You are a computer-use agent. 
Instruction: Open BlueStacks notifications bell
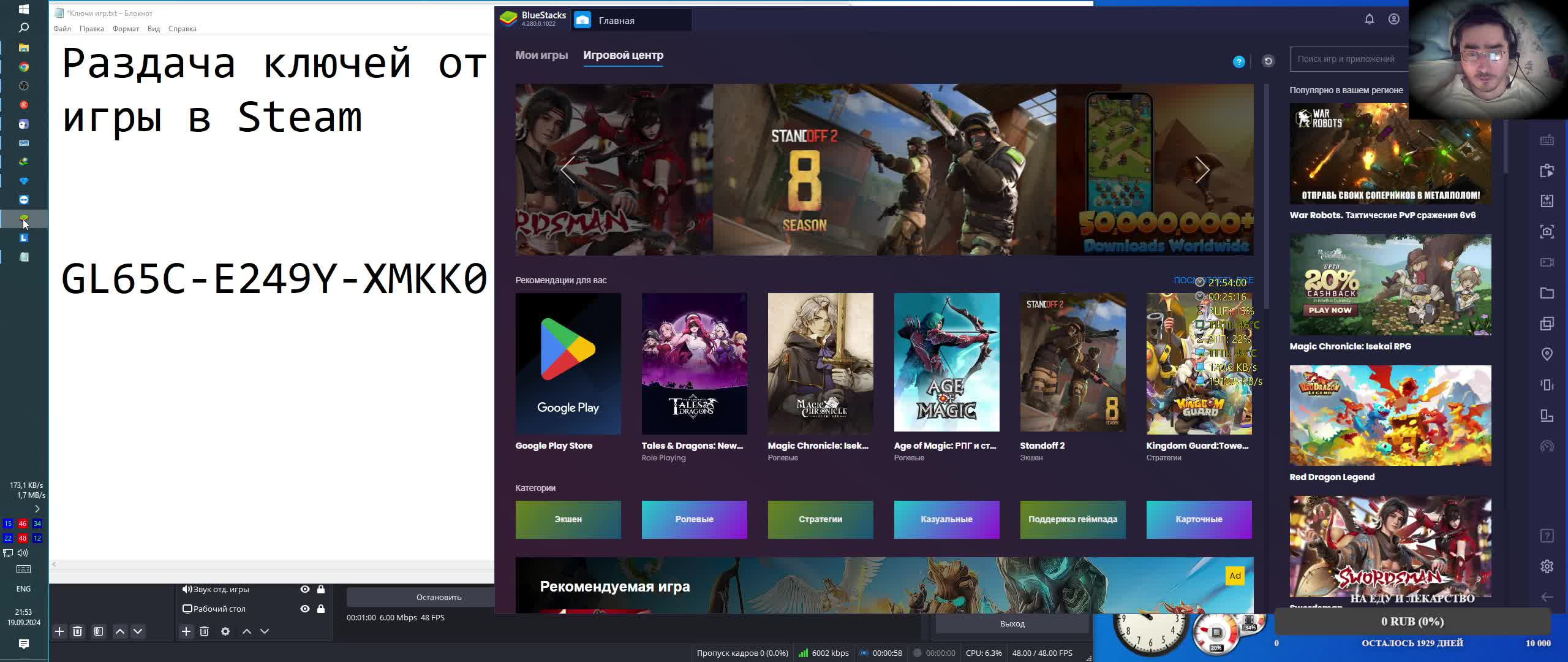point(1370,19)
